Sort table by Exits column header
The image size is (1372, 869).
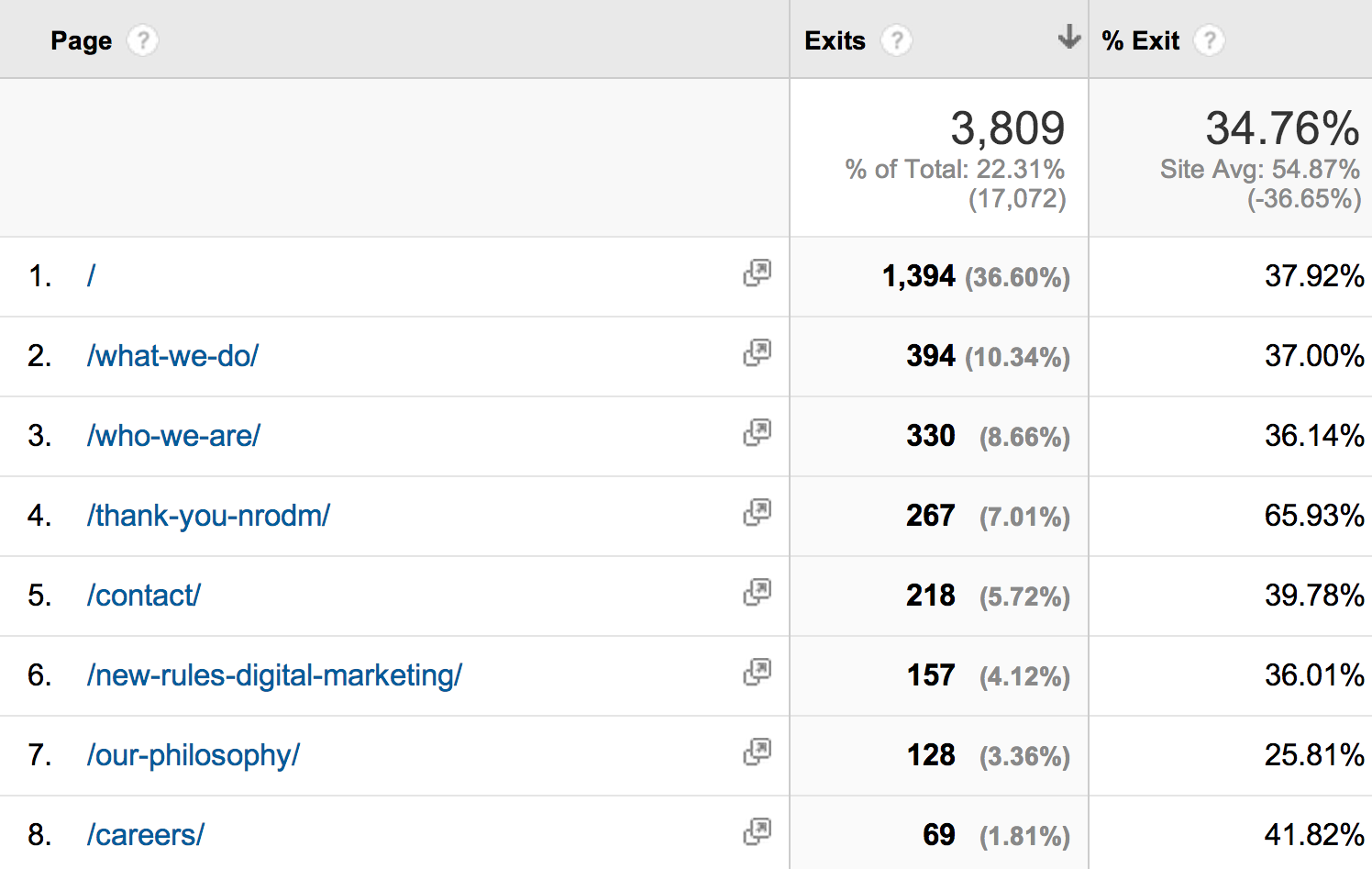(835, 40)
